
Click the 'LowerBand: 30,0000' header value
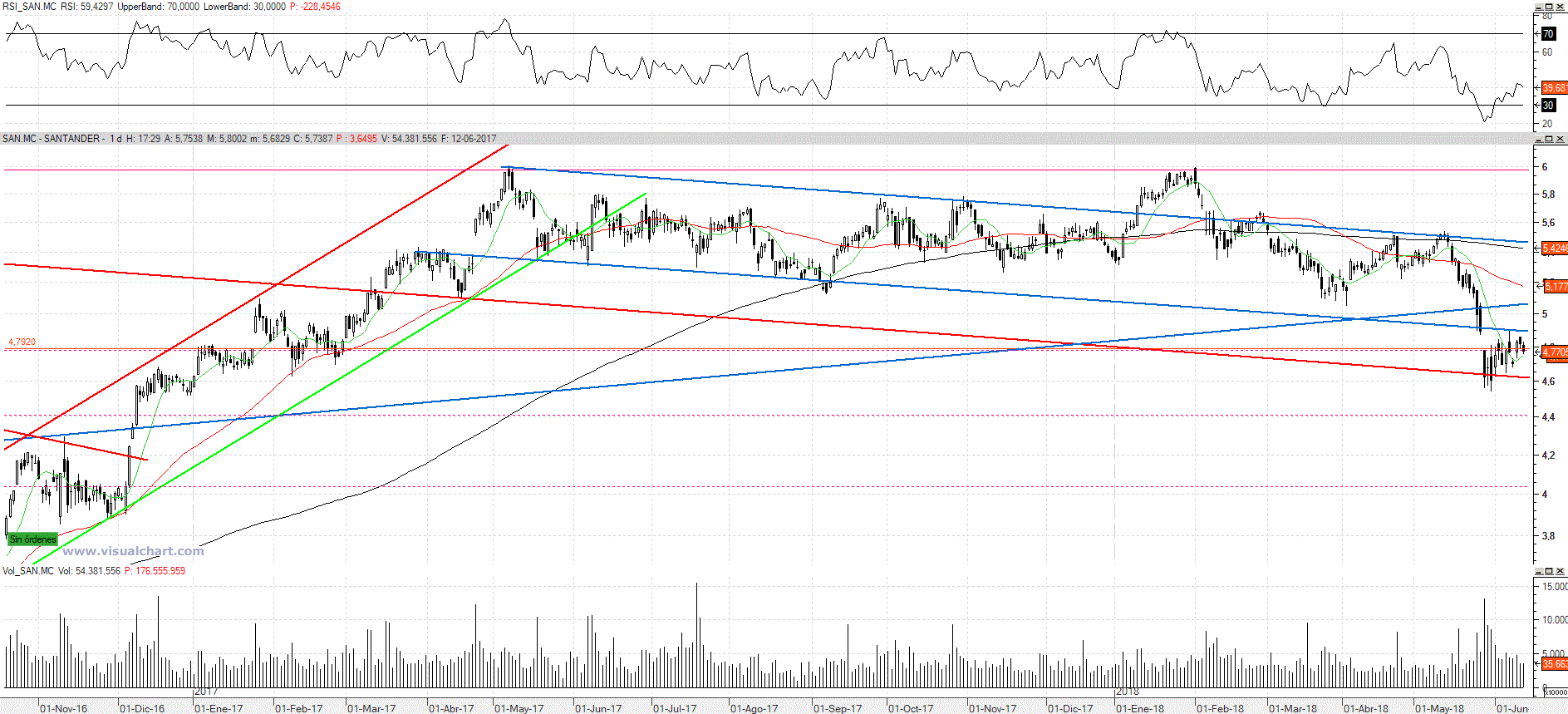(244, 7)
